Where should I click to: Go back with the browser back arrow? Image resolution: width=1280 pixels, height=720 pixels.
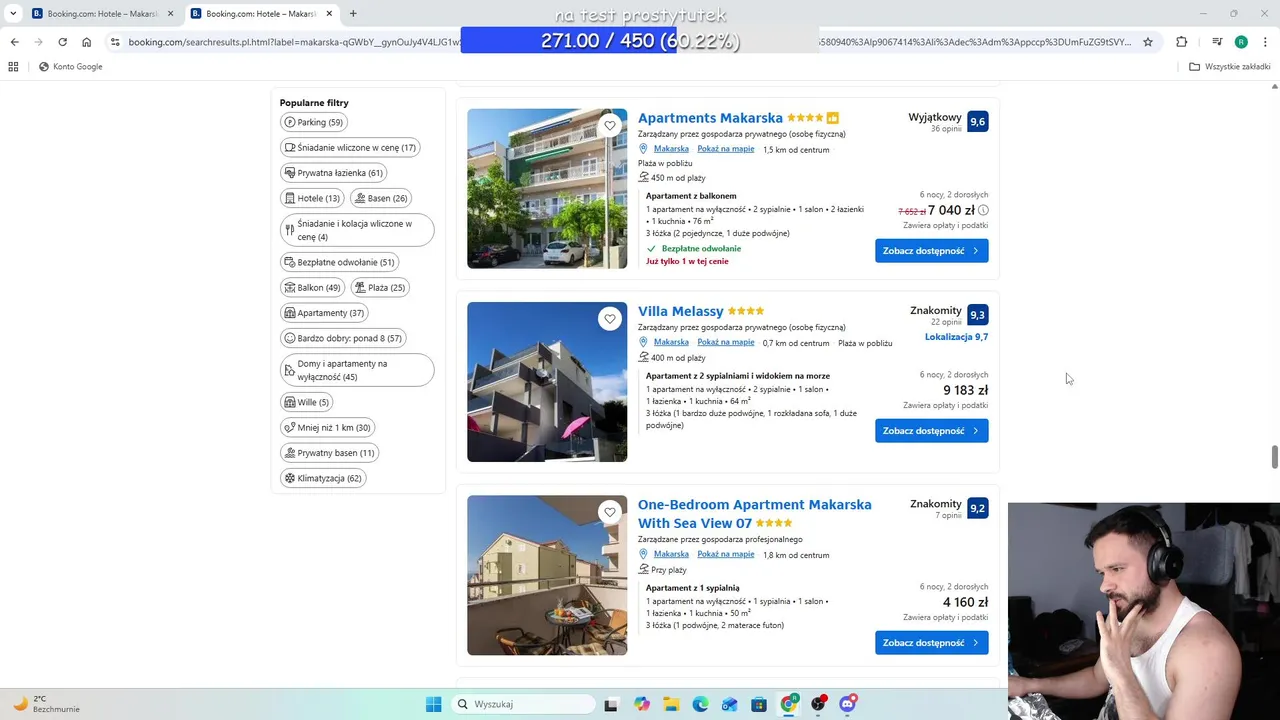[x=14, y=42]
